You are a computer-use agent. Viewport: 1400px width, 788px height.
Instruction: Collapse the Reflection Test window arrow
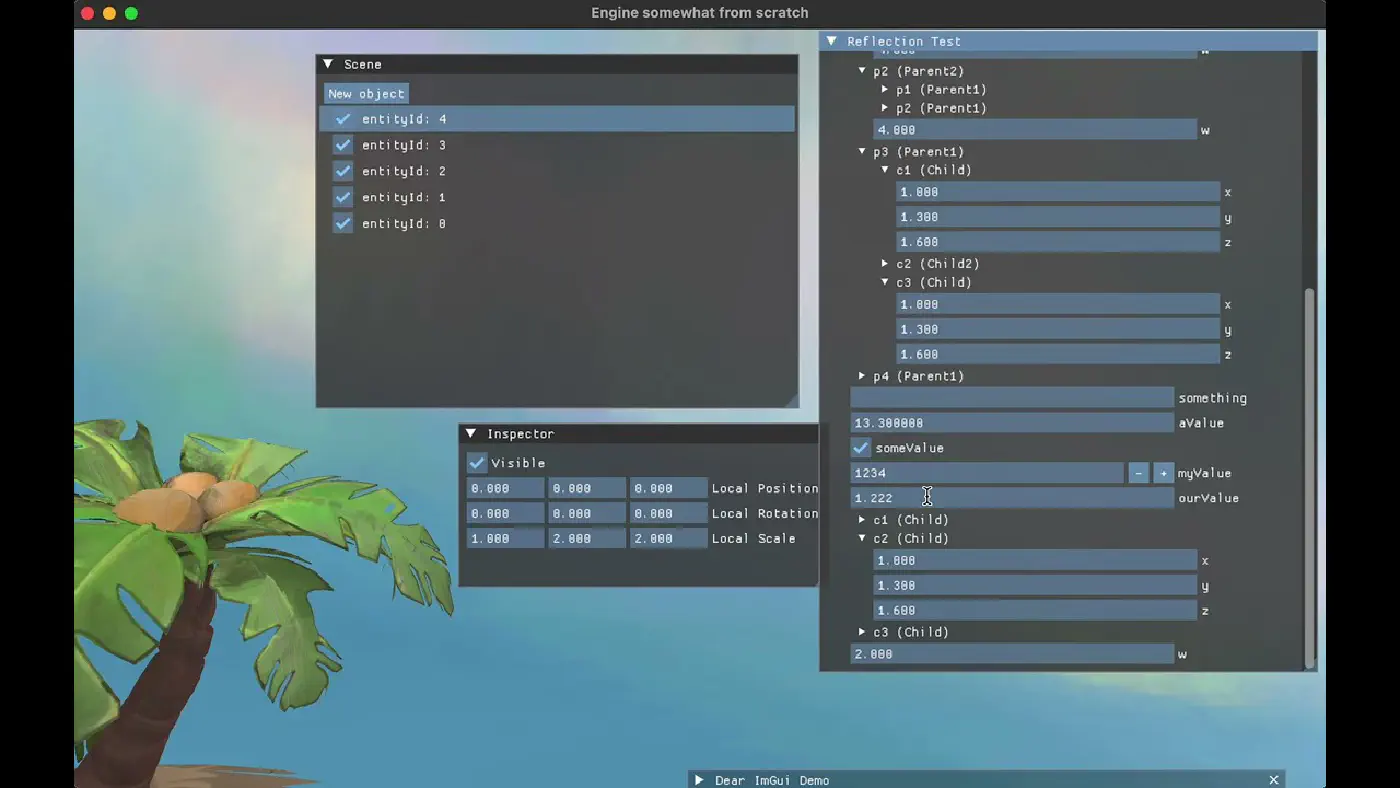pyautogui.click(x=831, y=41)
